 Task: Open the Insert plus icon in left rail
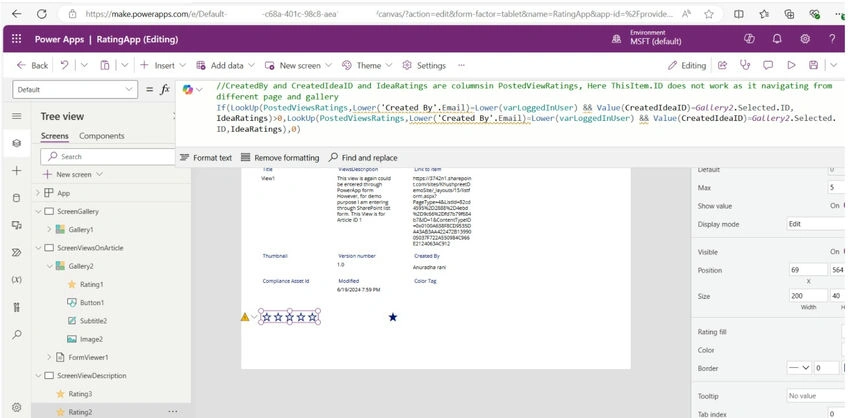point(17,171)
